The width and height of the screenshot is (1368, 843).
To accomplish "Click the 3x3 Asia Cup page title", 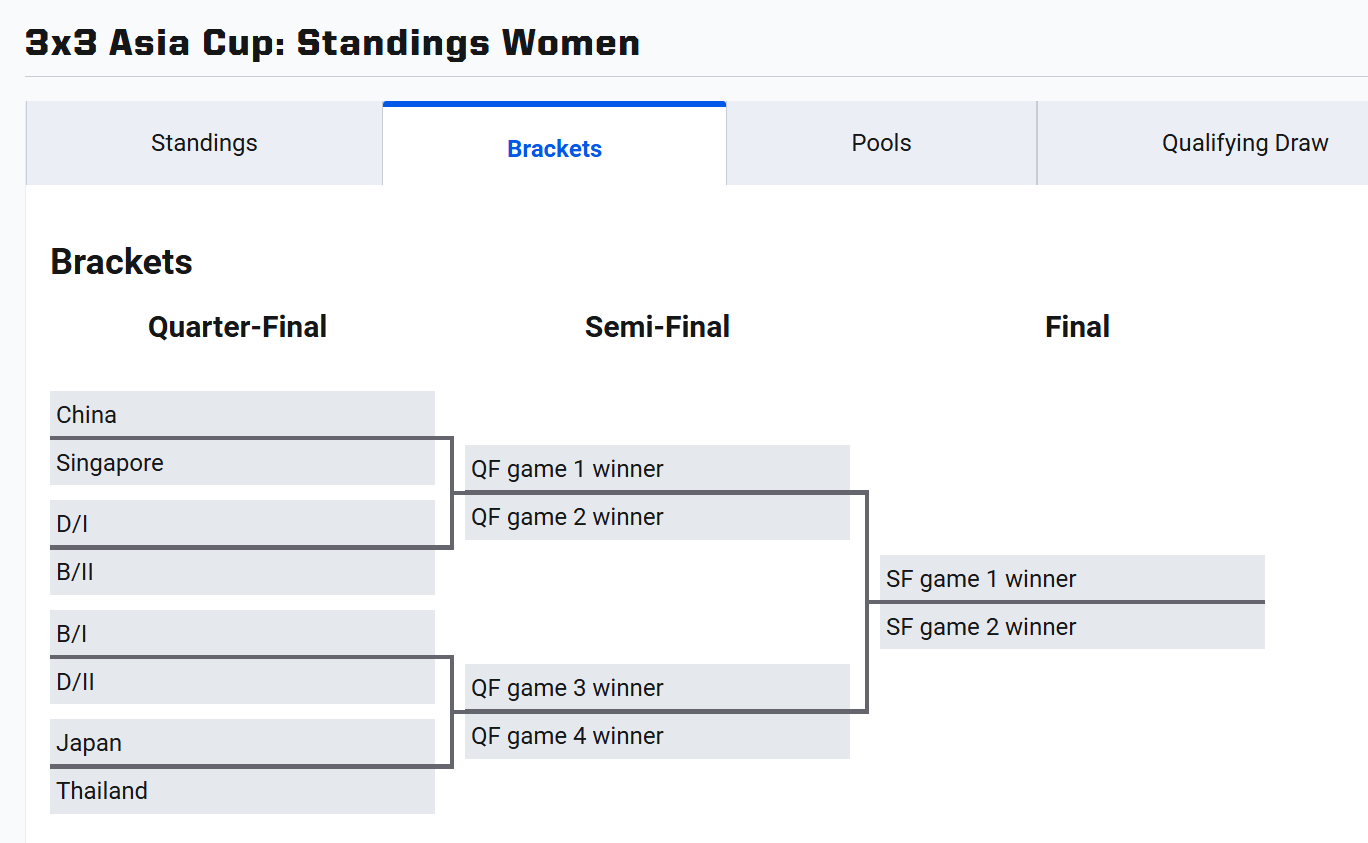I will tap(332, 43).
